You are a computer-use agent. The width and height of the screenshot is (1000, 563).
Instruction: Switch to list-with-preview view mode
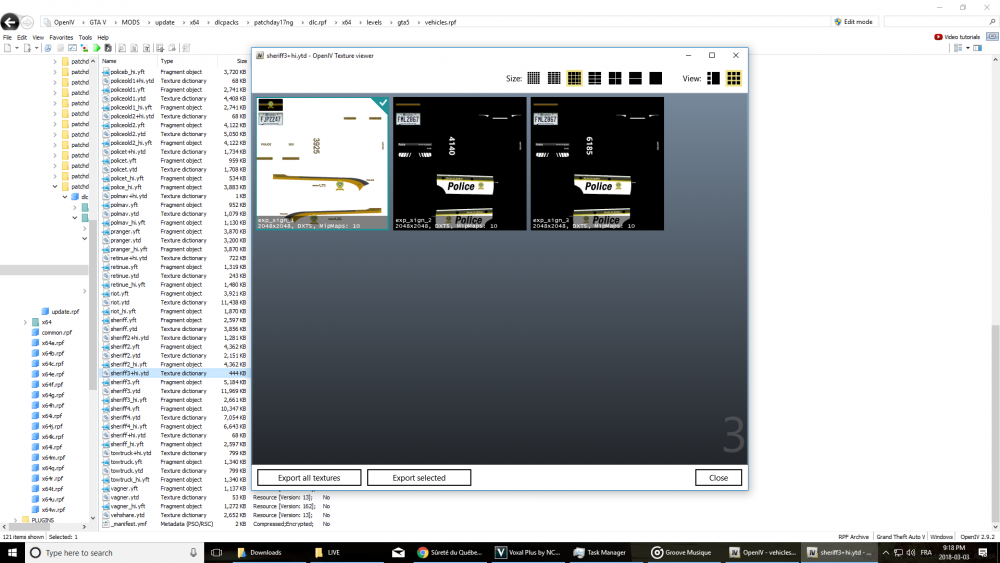coord(713,78)
